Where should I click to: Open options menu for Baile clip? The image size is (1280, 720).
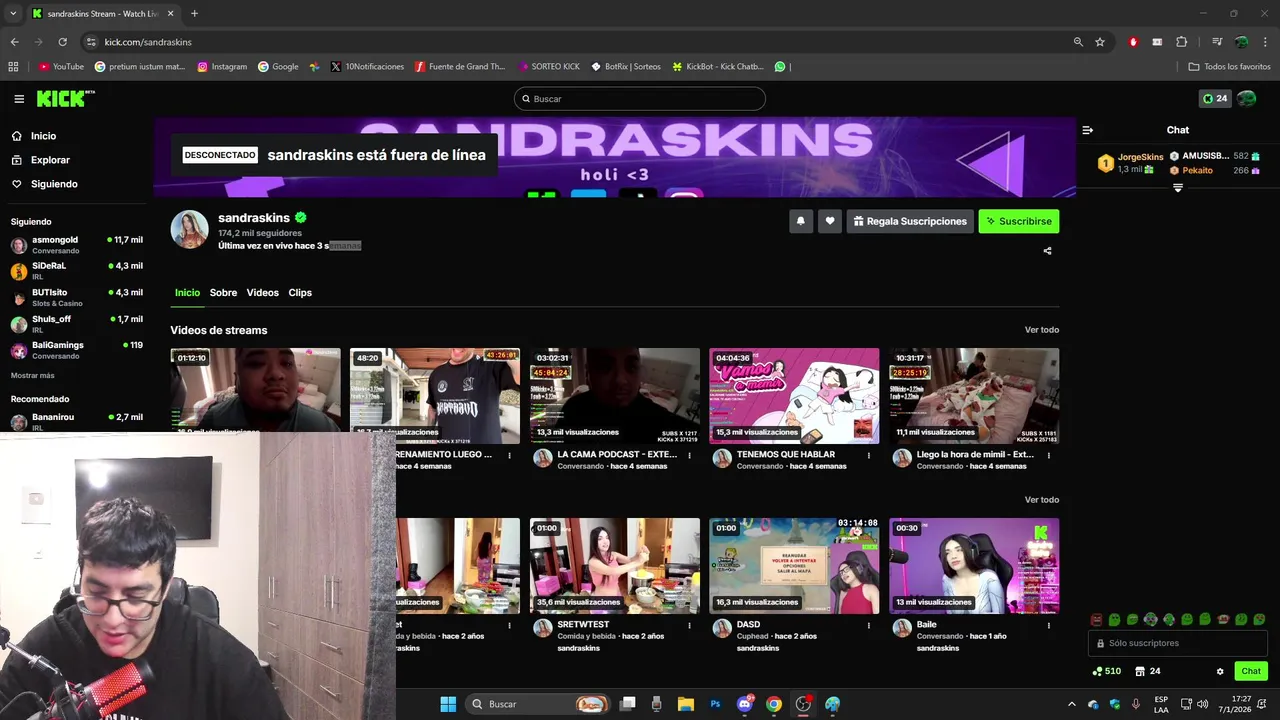point(1048,625)
